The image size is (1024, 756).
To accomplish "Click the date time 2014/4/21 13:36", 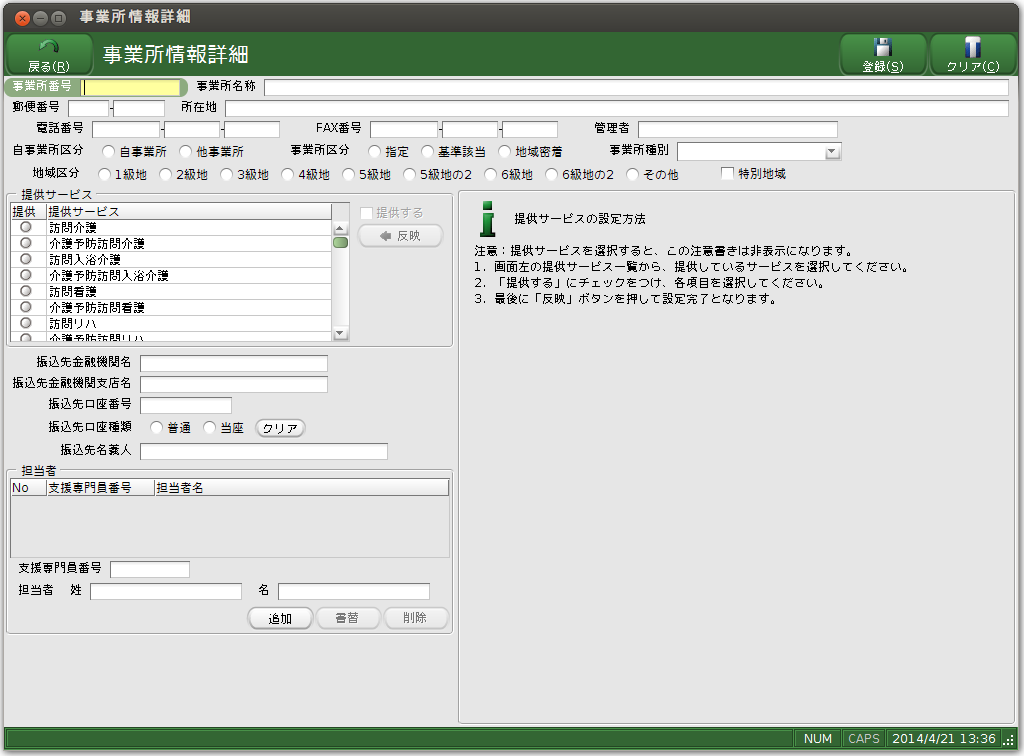I will point(944,738).
